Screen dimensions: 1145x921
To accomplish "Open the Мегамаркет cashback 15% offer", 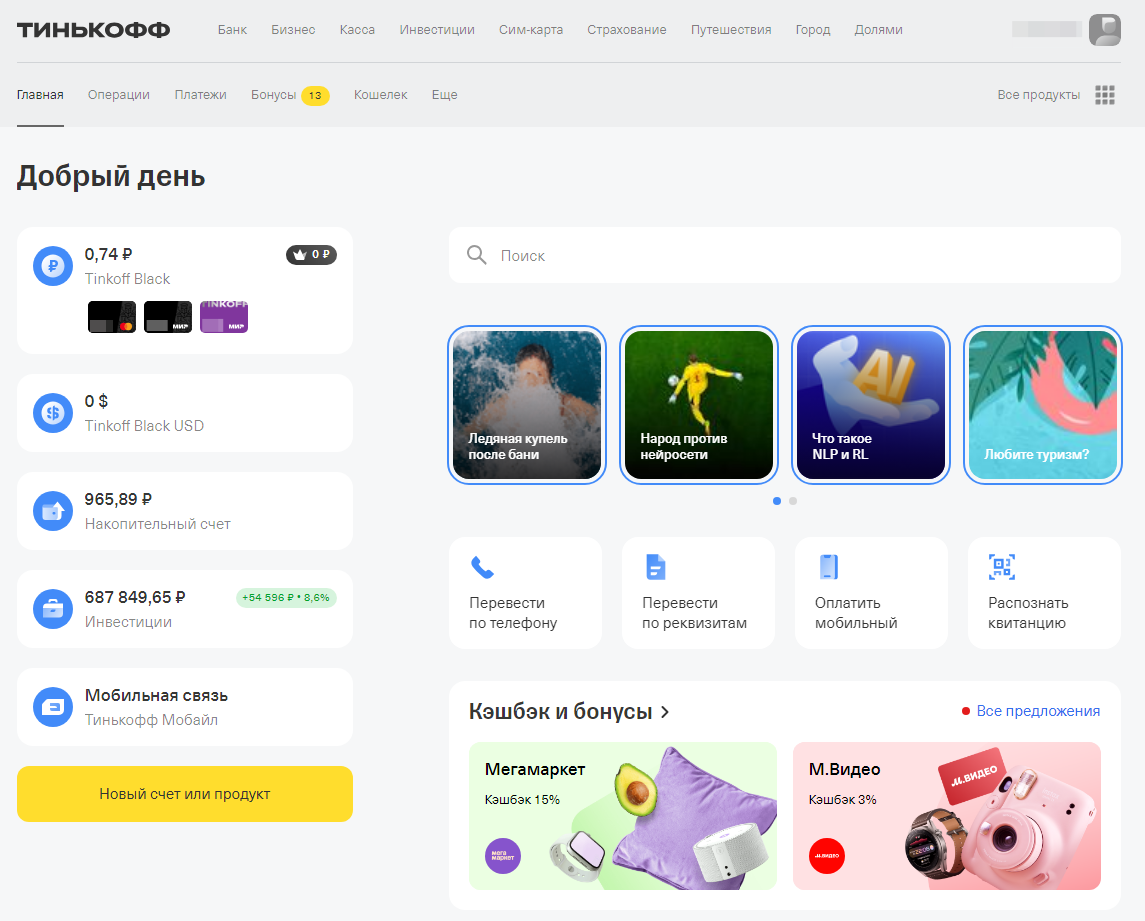I will [x=623, y=816].
